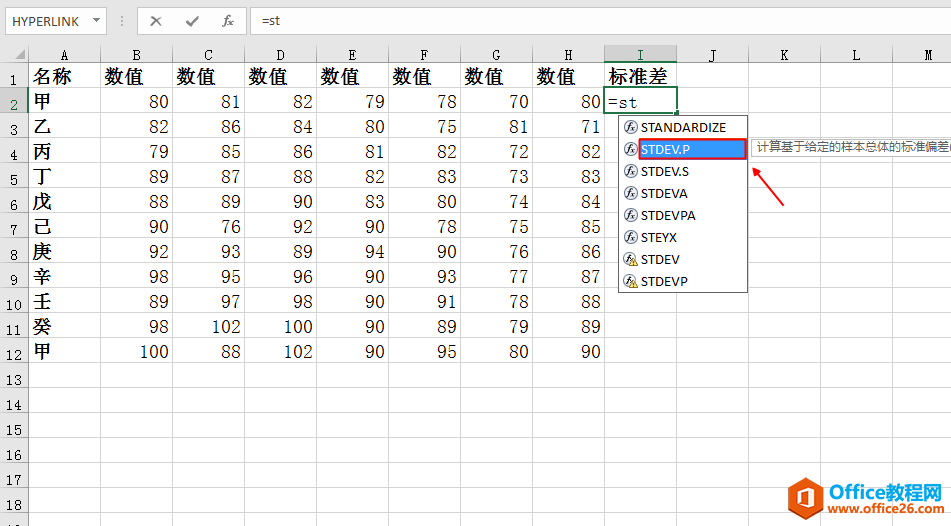The width and height of the screenshot is (951, 526).
Task: Select the cell labeled 乙
Action: tap(64, 126)
